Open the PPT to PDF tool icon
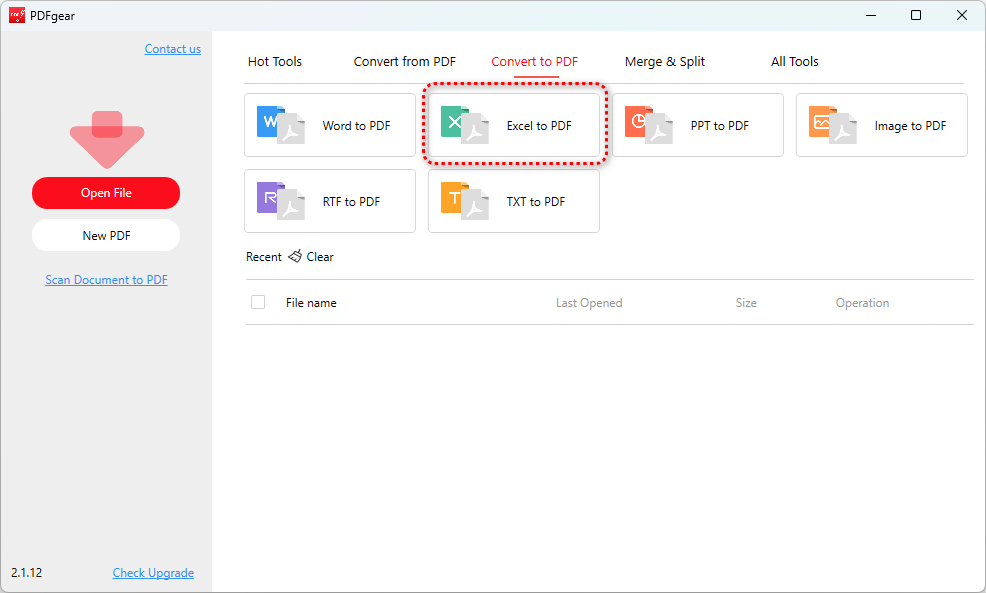This screenshot has width=986, height=593. 648,125
